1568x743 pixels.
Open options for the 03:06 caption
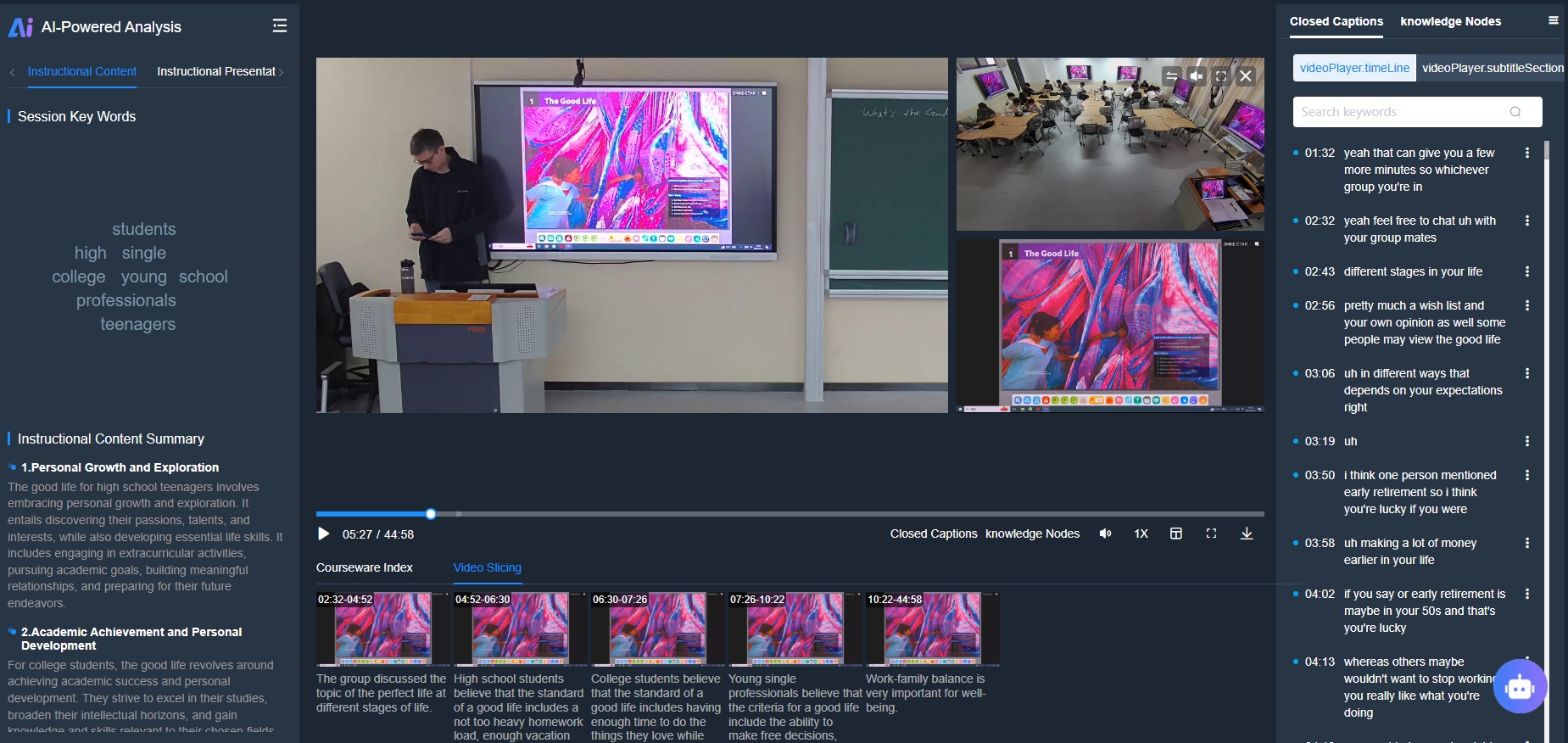tap(1527, 373)
